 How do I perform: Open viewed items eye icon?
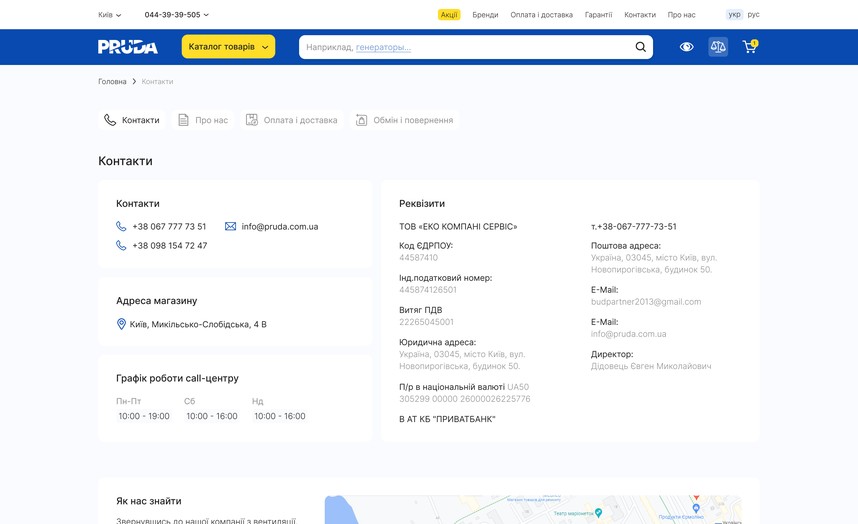pos(686,47)
